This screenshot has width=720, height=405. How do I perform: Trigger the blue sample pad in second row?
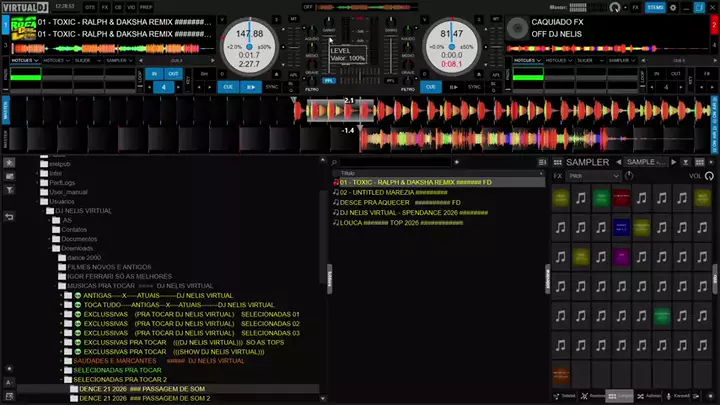[621, 227]
